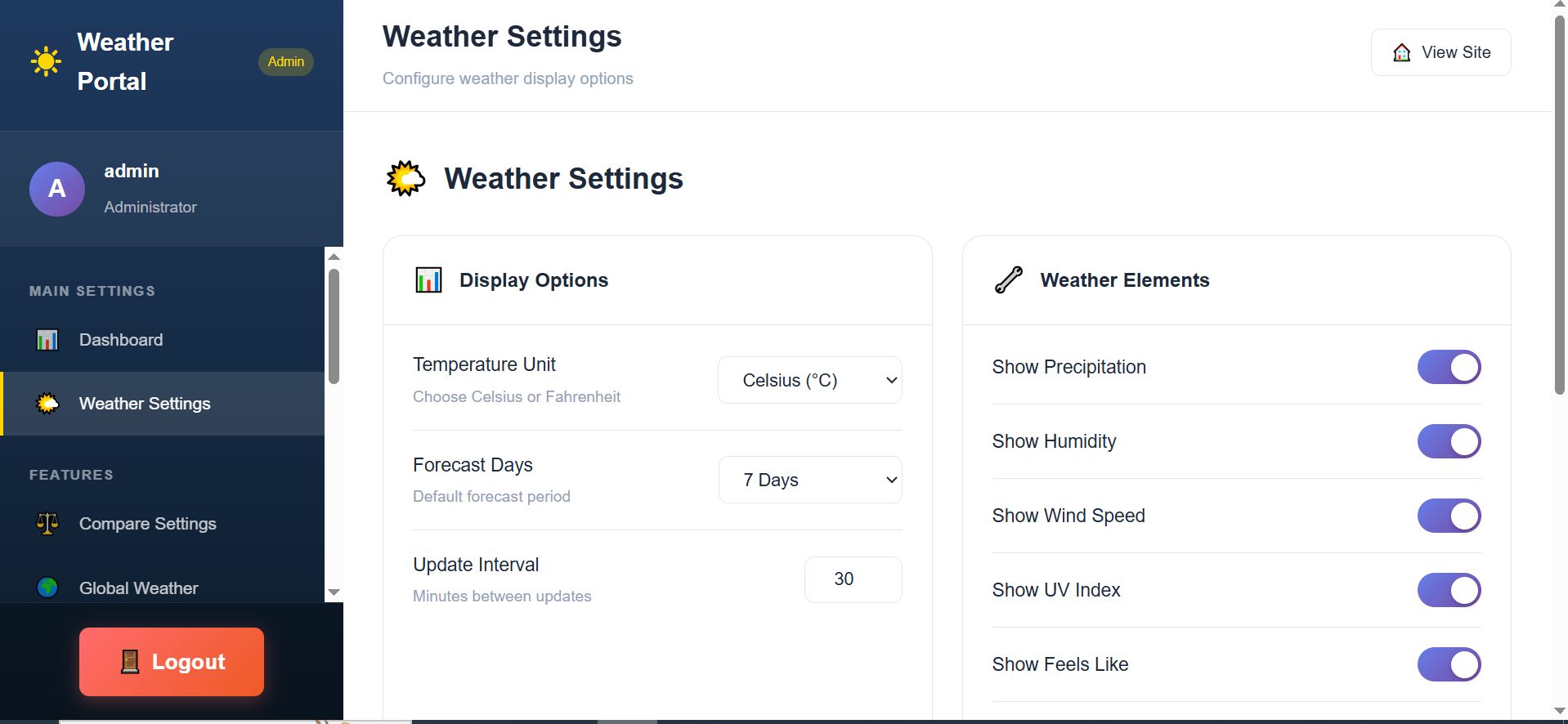The width and height of the screenshot is (1568, 724).
Task: Turn off Show Humidity switch
Action: (x=1449, y=441)
